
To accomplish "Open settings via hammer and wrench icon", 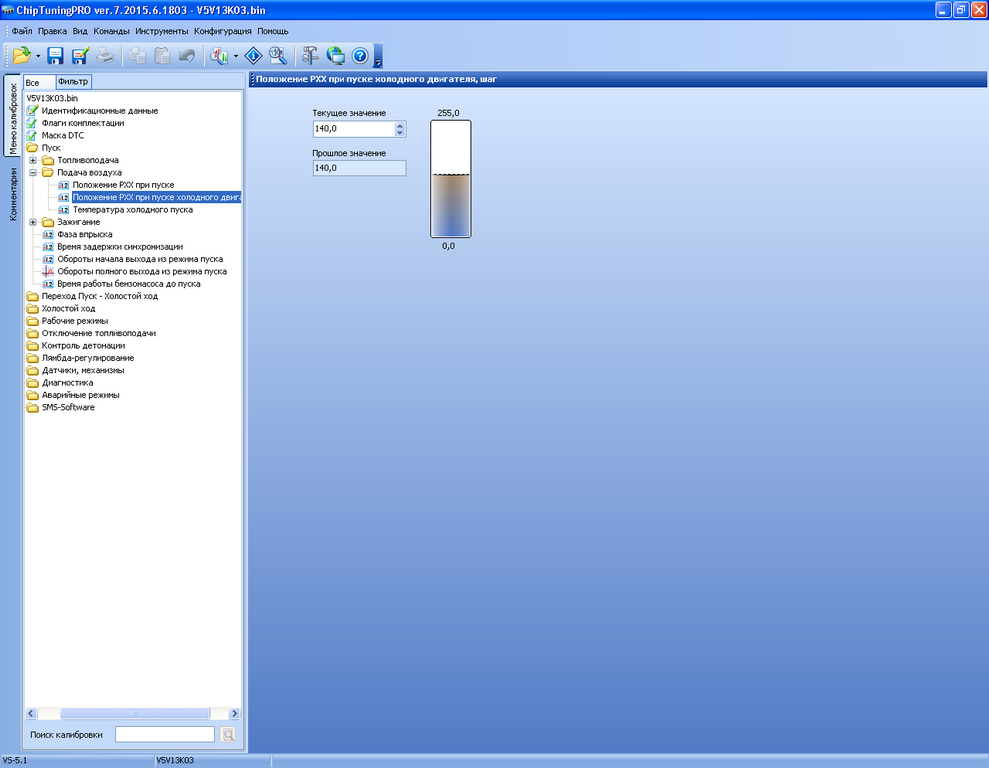I will click(x=309, y=55).
